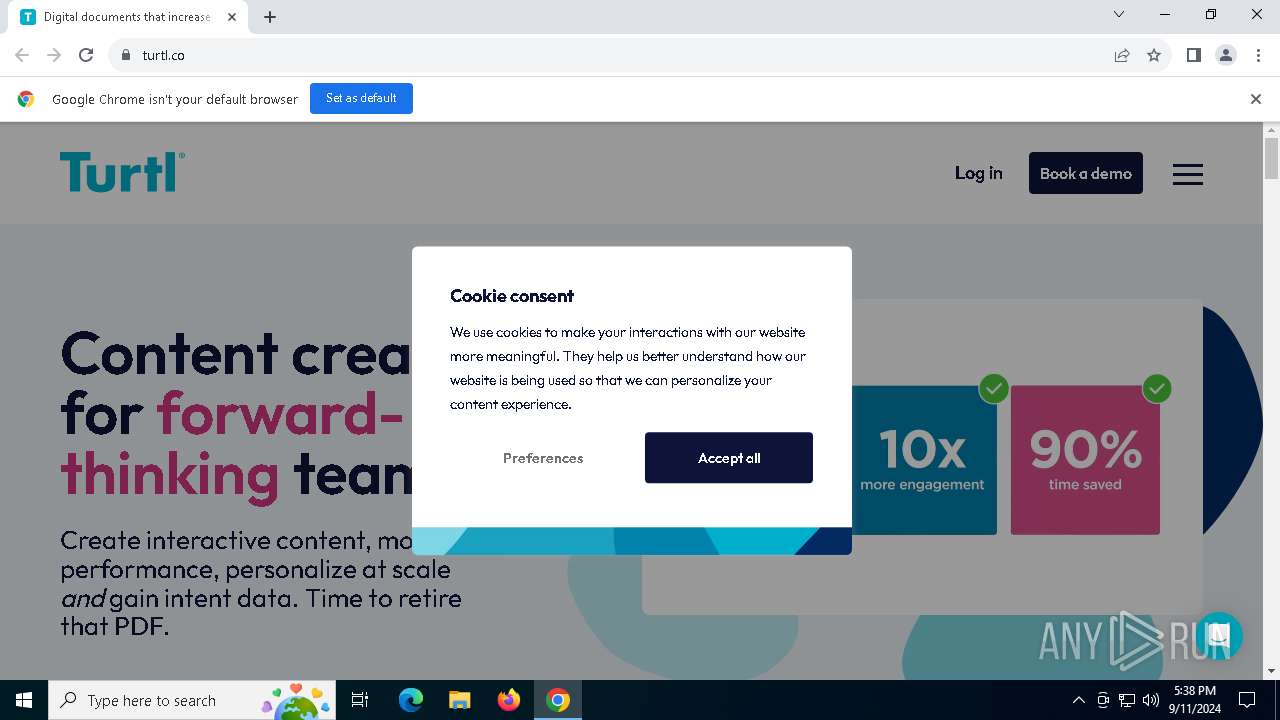This screenshot has height=720, width=1280.
Task: Close the Turtl browser tab
Action: [232, 17]
